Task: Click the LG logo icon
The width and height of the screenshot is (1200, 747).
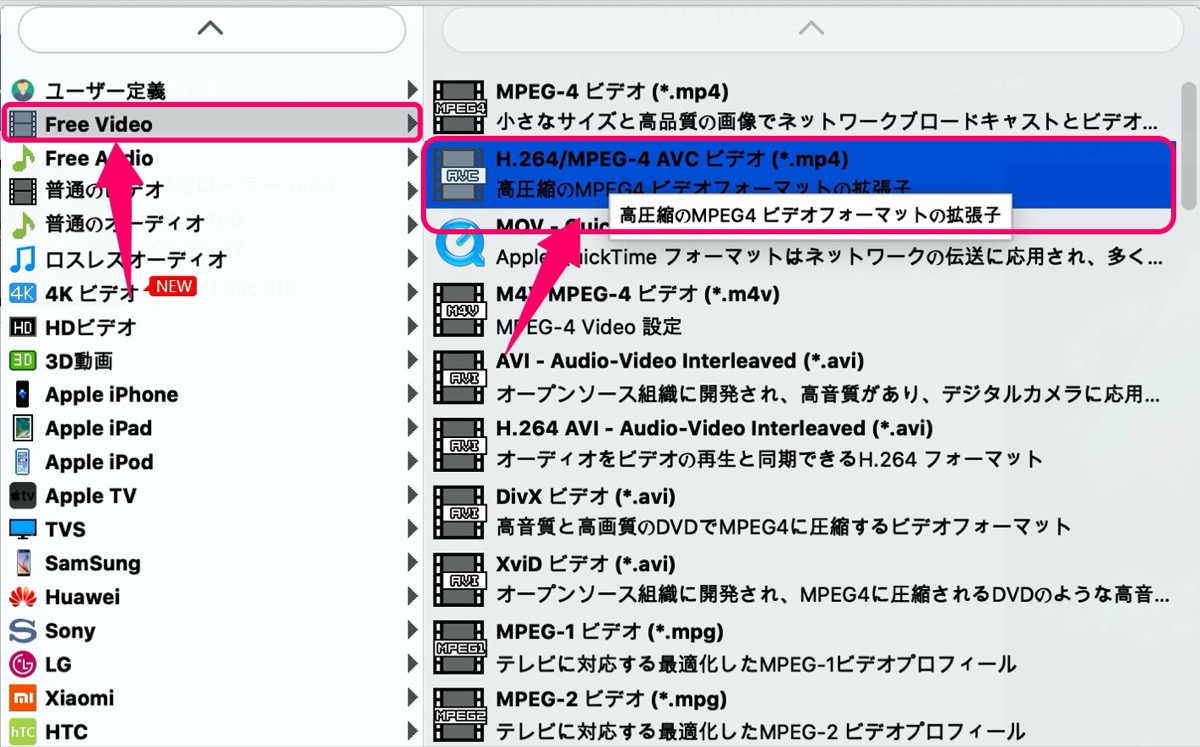Action: [x=22, y=664]
